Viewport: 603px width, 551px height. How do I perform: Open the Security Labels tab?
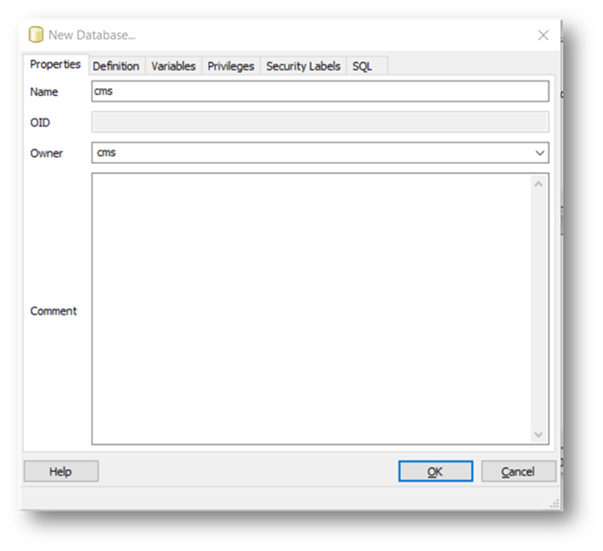[x=303, y=66]
